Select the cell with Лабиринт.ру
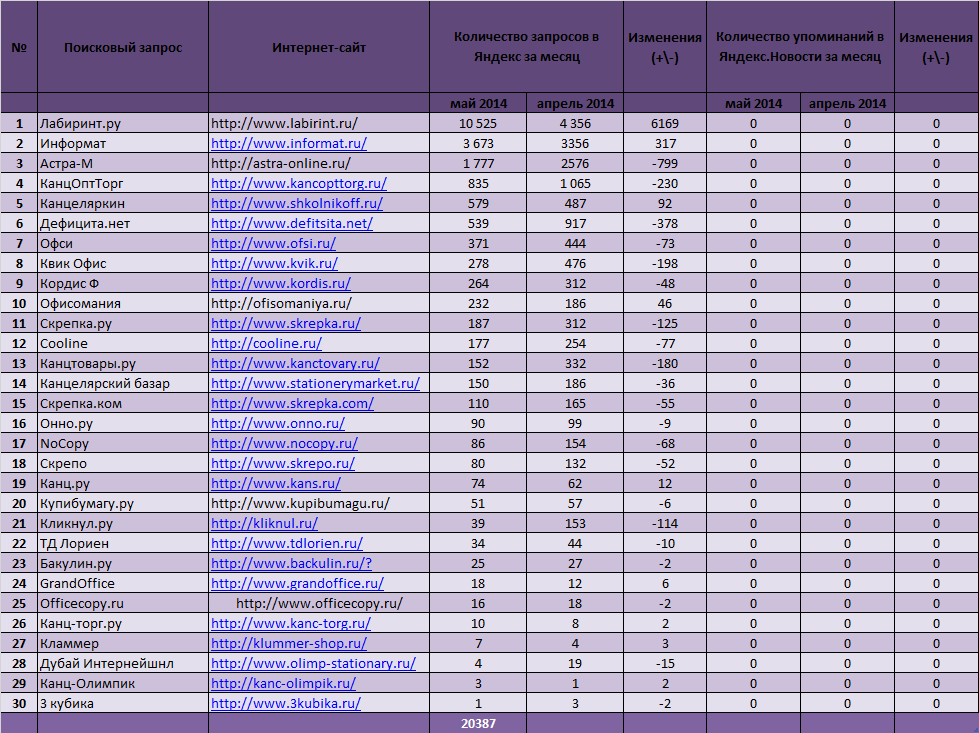The width and height of the screenshot is (979, 733). 123,123
